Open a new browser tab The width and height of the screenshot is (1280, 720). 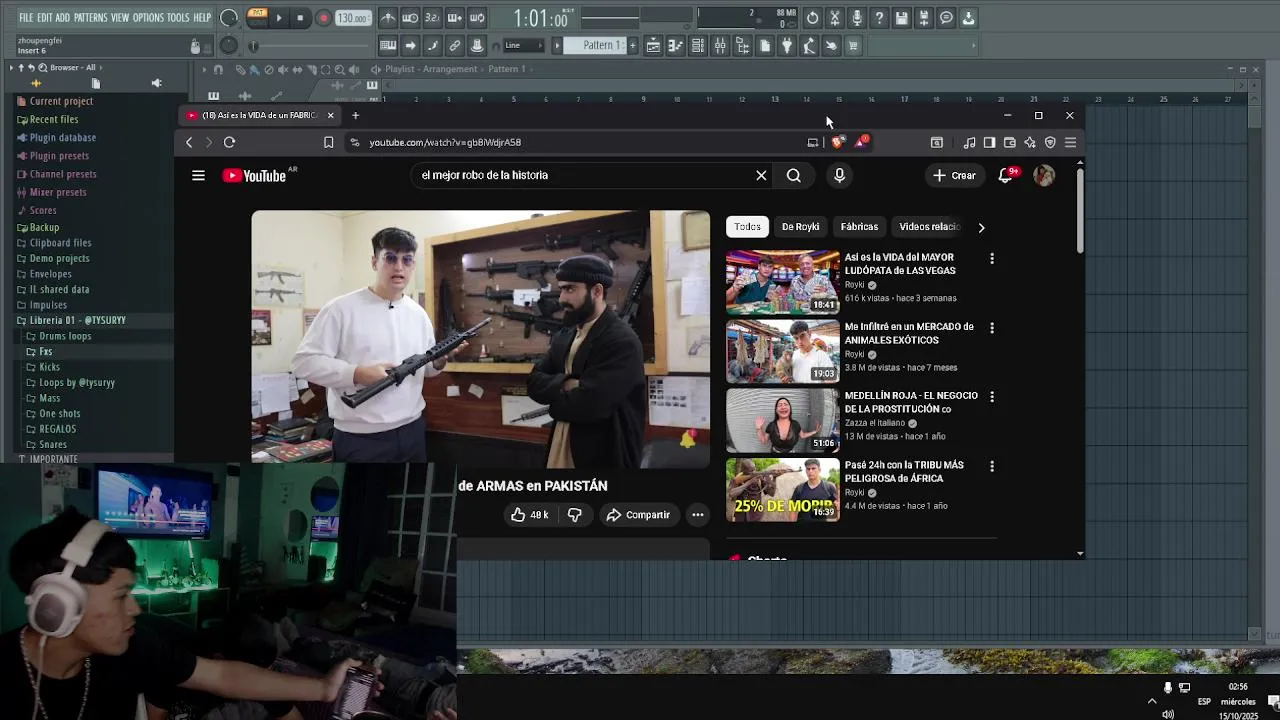coord(355,115)
